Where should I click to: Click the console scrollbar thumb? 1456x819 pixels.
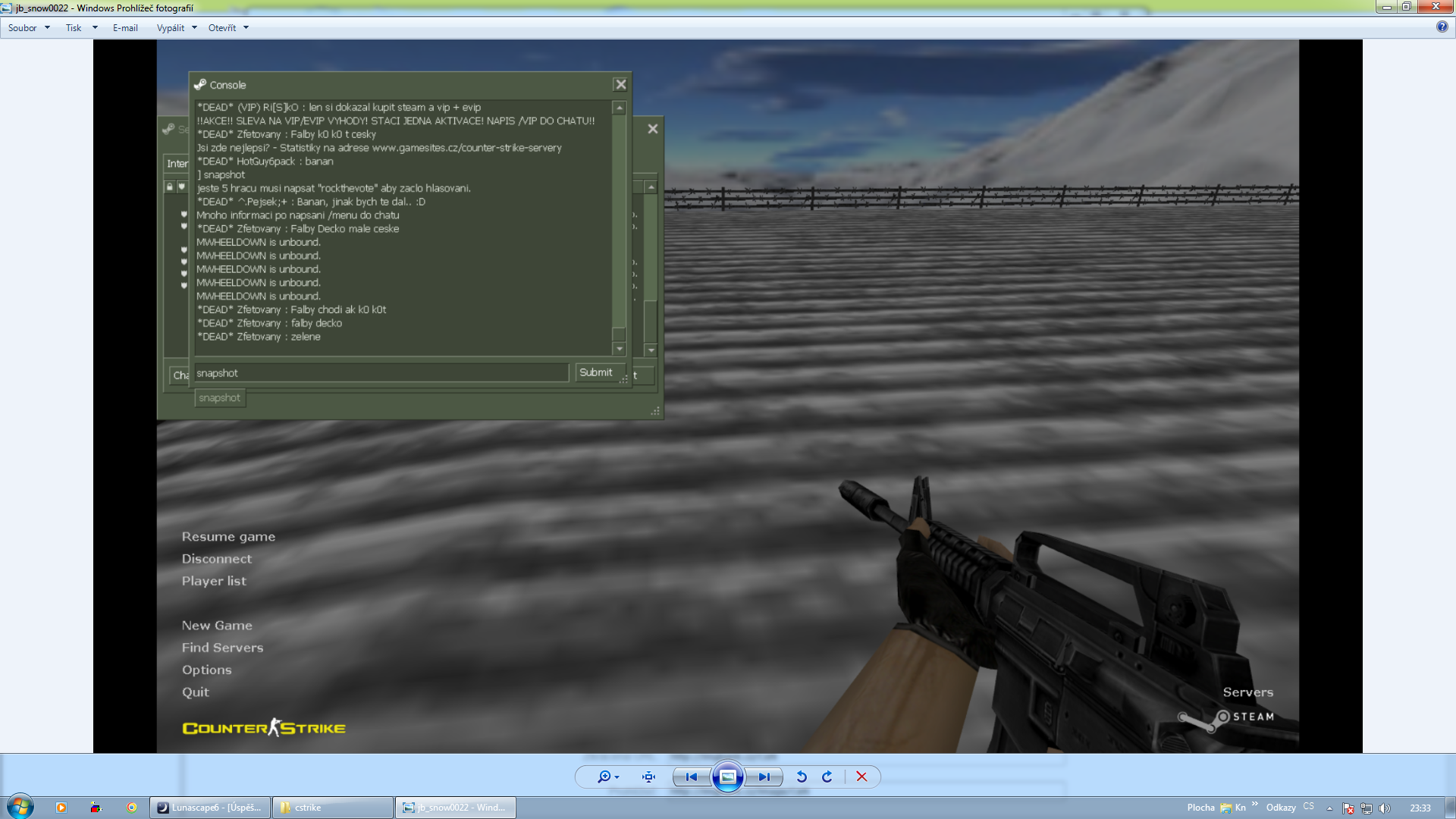619,334
